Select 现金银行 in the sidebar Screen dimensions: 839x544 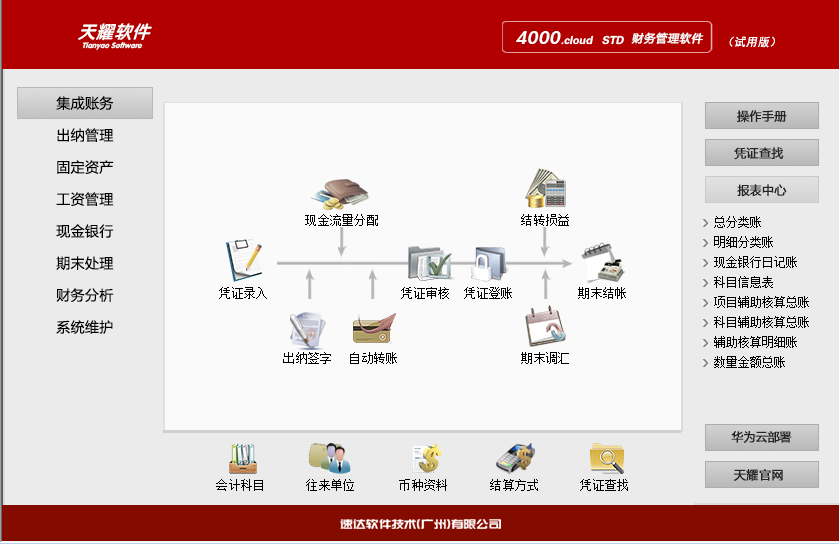coord(85,231)
